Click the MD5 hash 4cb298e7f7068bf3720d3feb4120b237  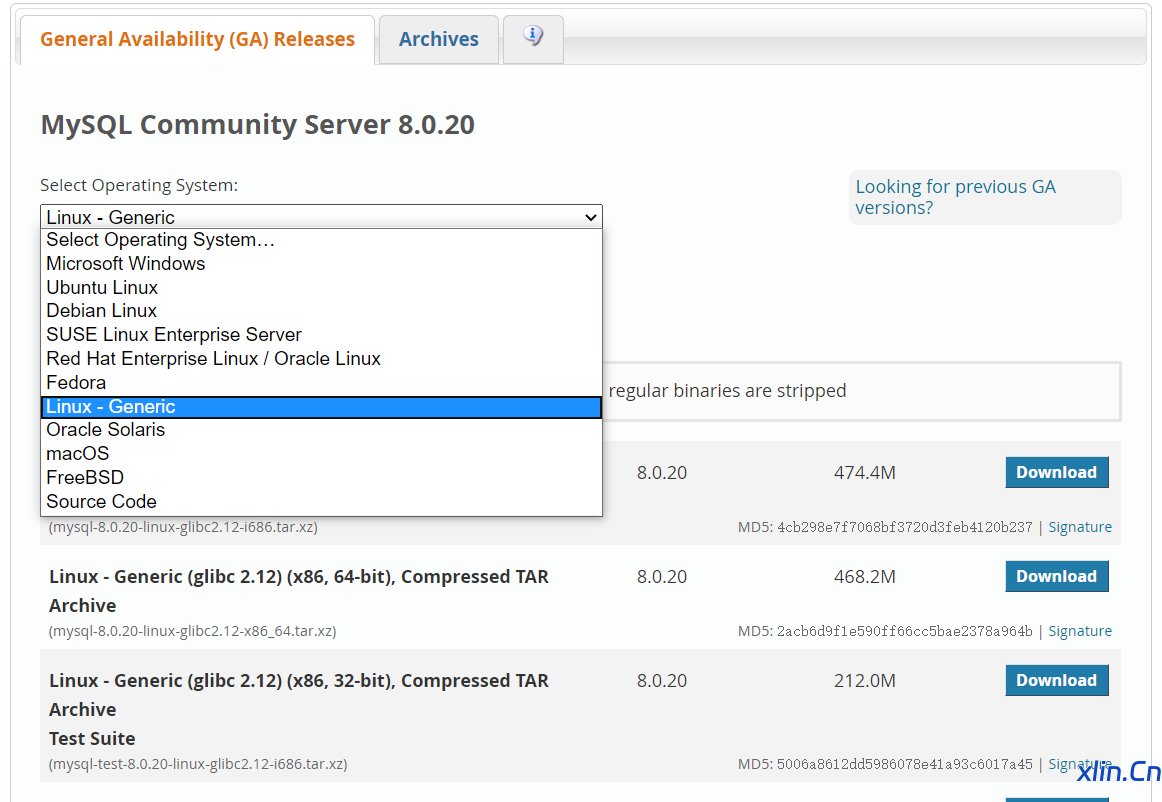point(904,527)
